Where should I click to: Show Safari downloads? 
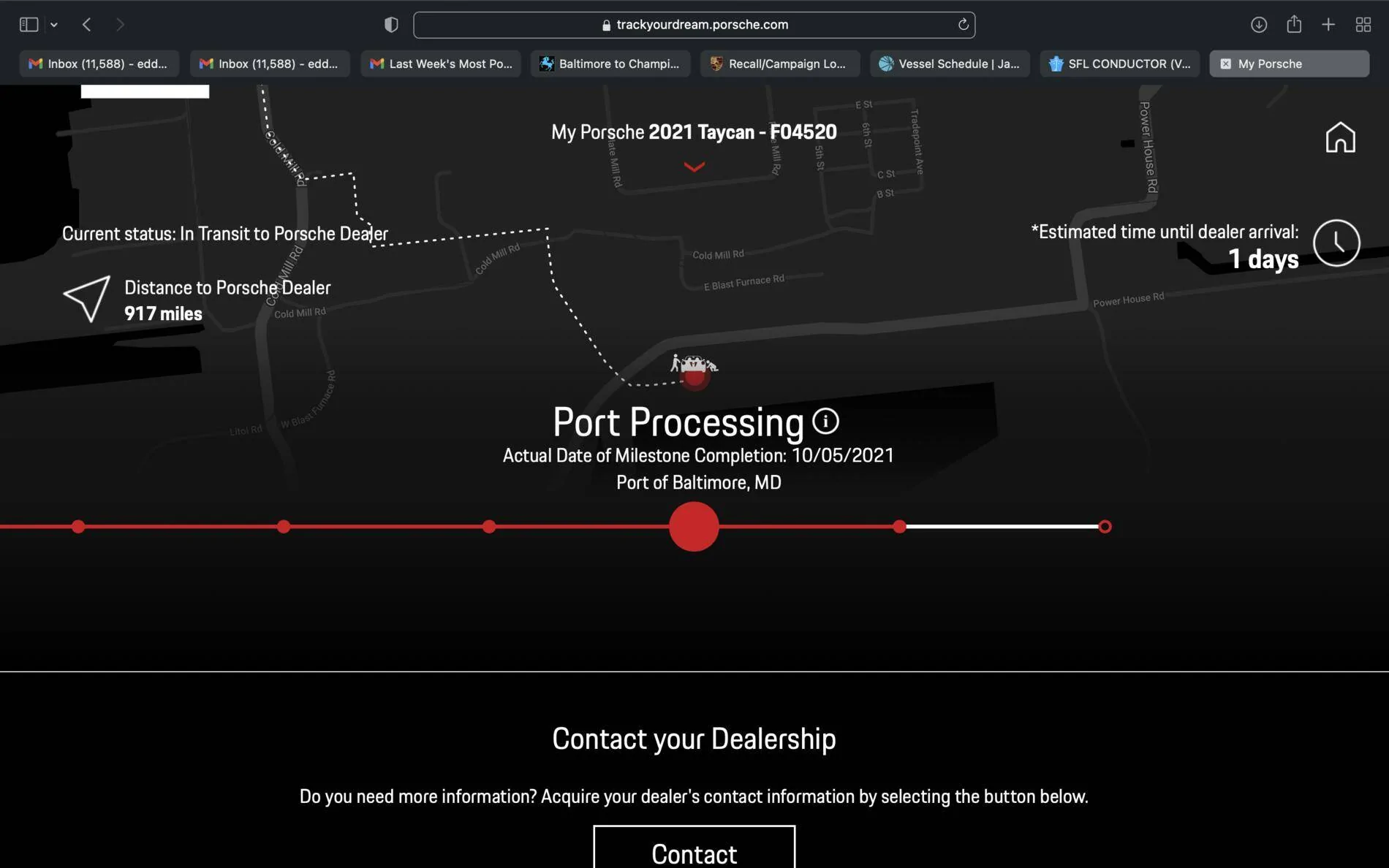click(1258, 25)
